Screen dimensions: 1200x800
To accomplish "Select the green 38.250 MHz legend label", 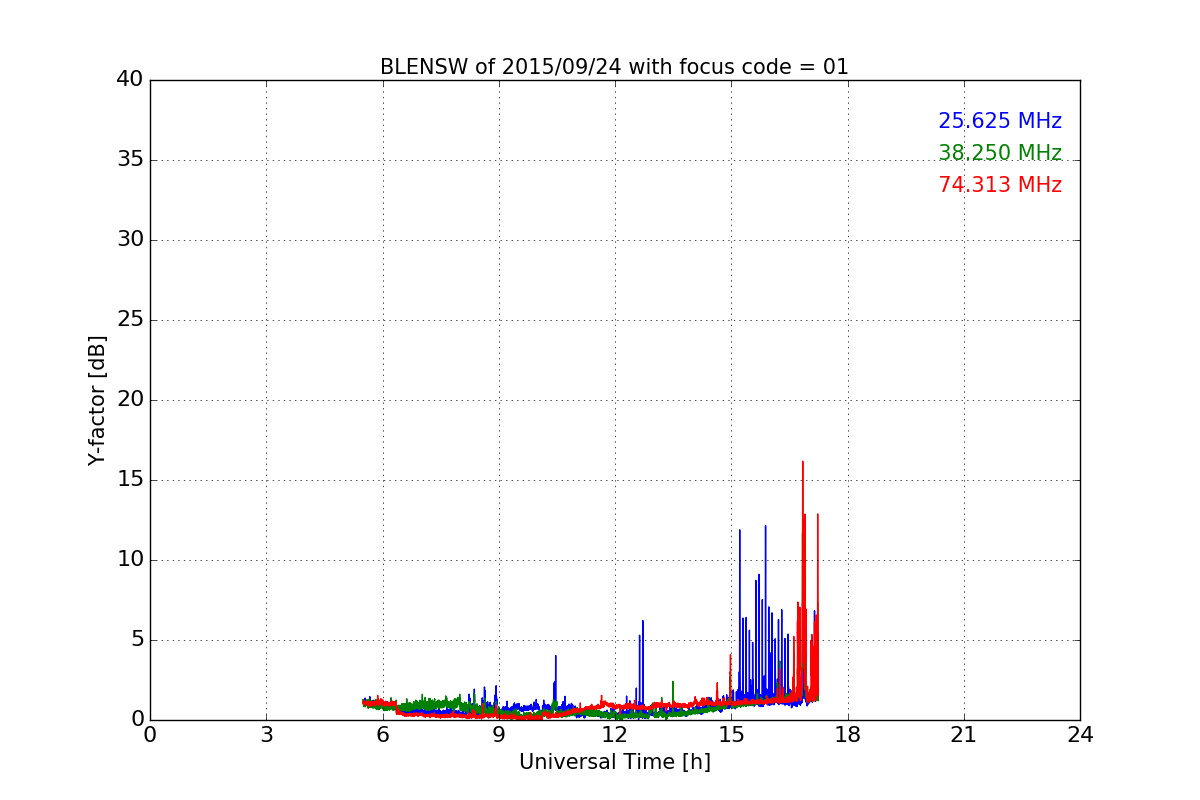I will [1000, 153].
